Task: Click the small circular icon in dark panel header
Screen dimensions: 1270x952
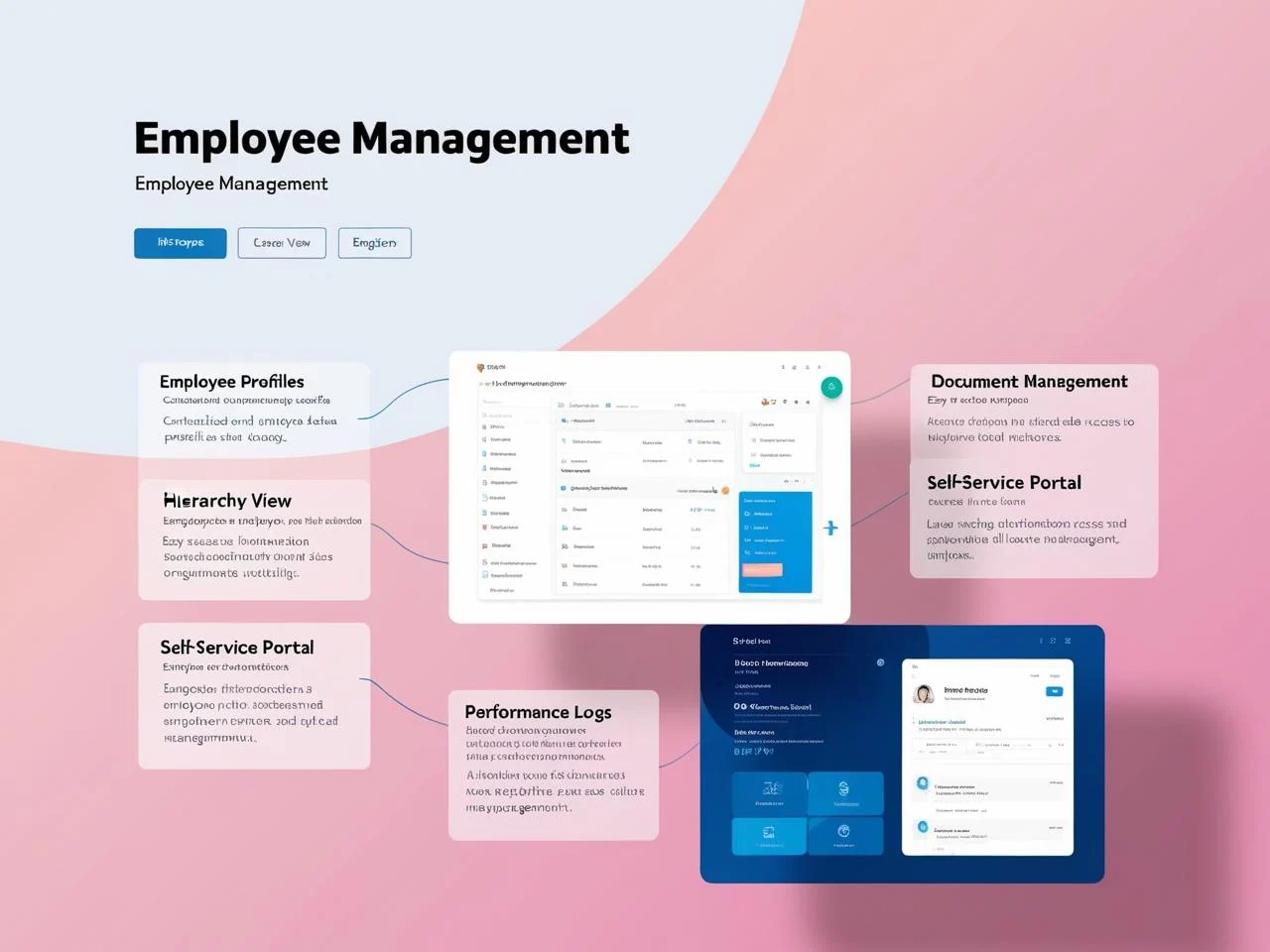Action: tap(880, 662)
